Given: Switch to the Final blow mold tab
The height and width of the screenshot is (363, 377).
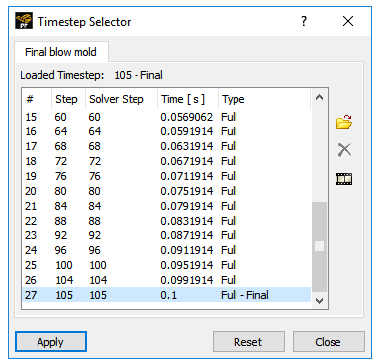Looking at the screenshot, I should point(61,52).
